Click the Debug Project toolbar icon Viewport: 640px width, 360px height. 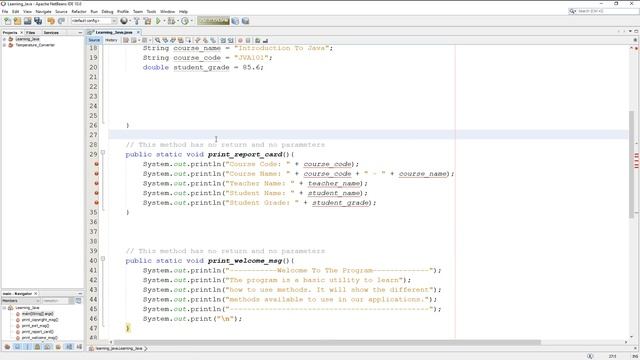coord(171,21)
